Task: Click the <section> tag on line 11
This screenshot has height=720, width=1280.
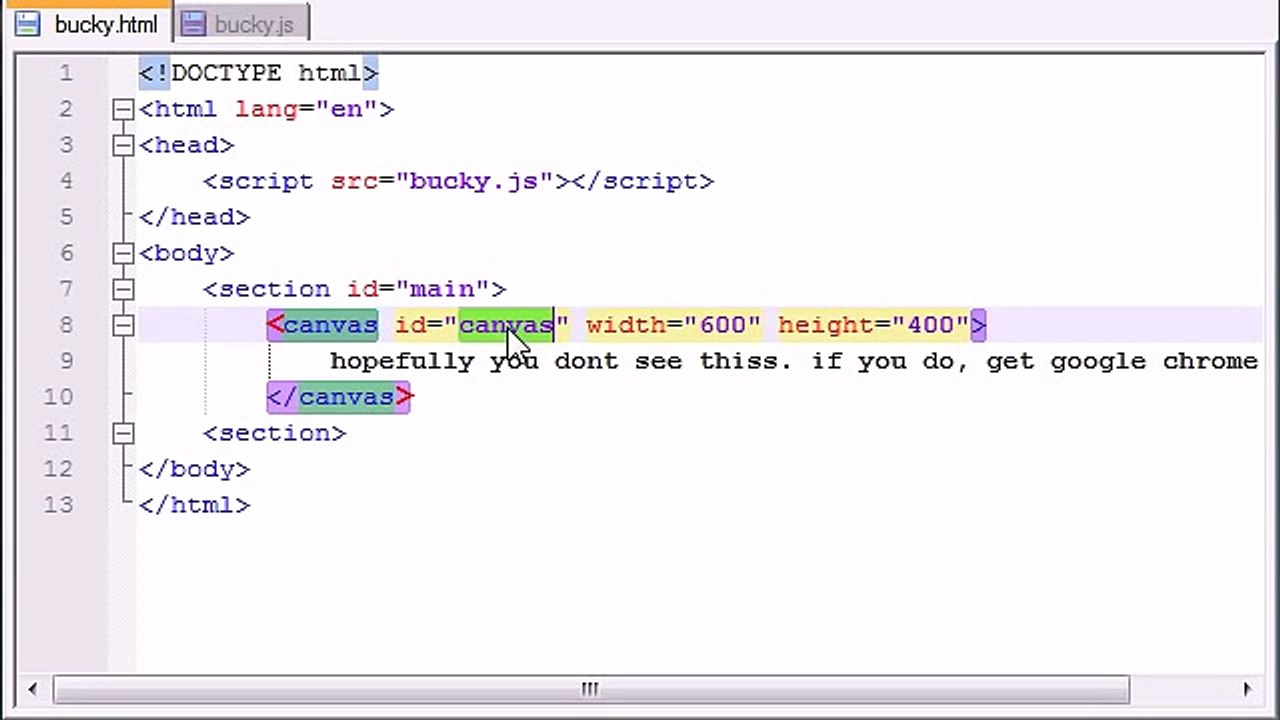Action: coord(275,433)
